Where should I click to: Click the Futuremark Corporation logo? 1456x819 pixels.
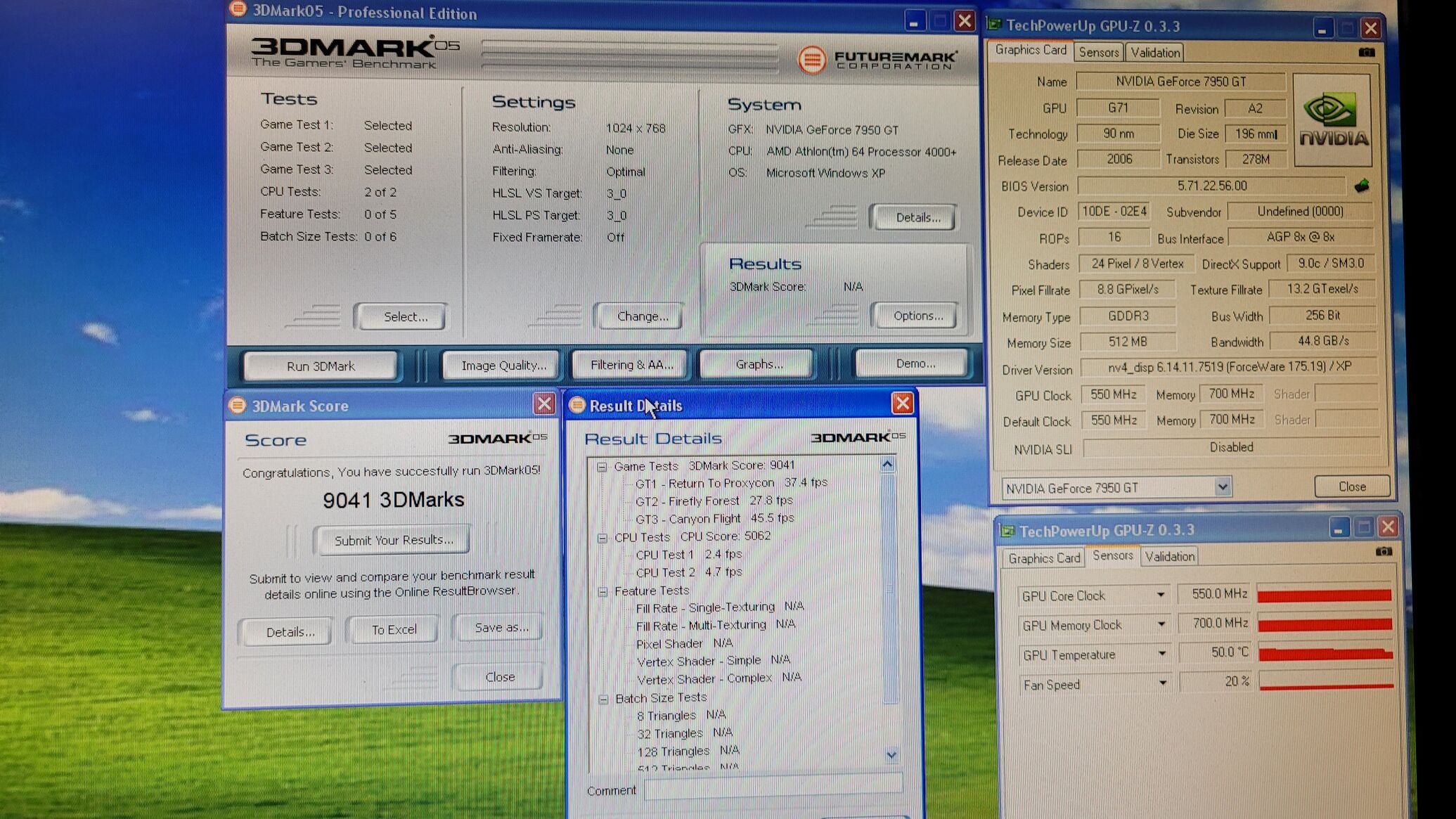click(x=877, y=60)
